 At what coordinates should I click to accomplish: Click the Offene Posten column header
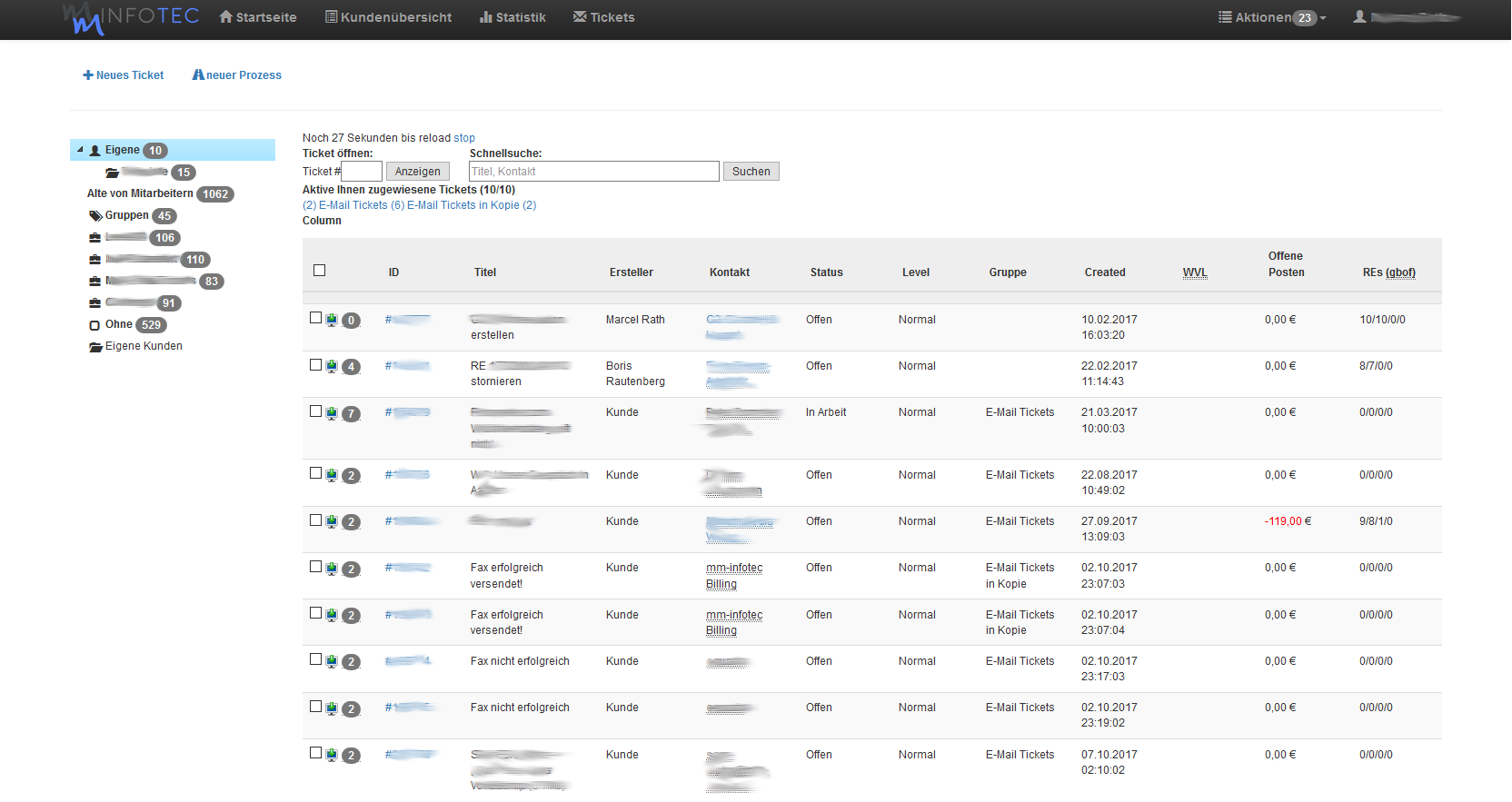1287,264
